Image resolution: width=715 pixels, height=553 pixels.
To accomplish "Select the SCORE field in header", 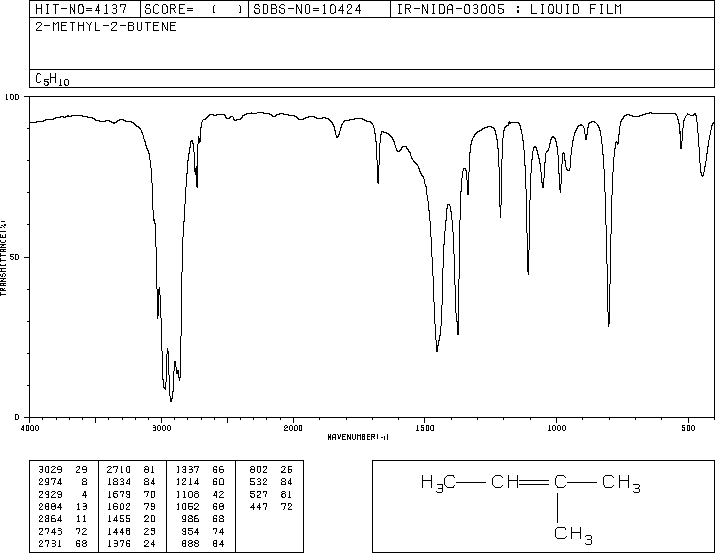I will (x=194, y=9).
